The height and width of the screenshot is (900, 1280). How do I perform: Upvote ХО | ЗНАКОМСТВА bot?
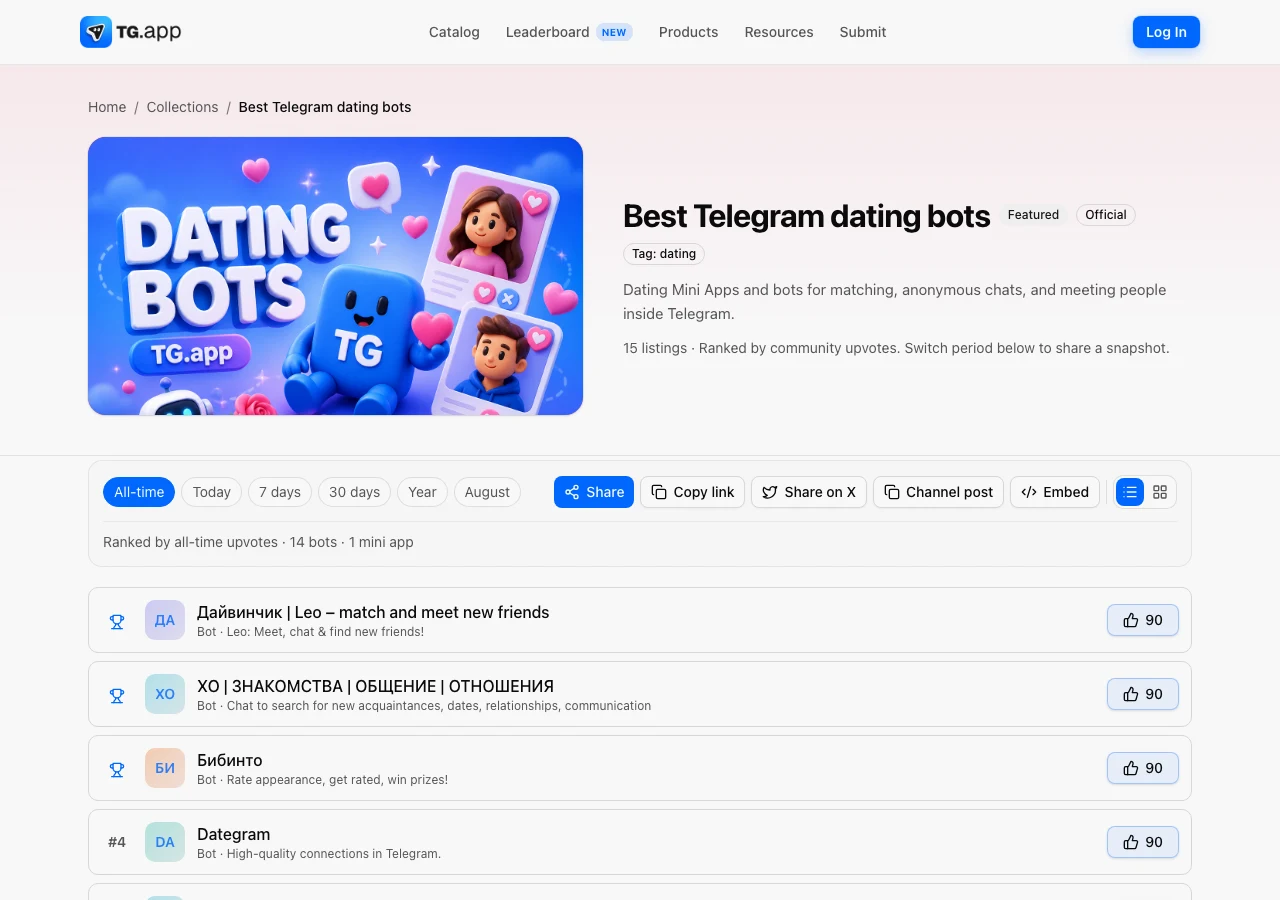tap(1143, 694)
